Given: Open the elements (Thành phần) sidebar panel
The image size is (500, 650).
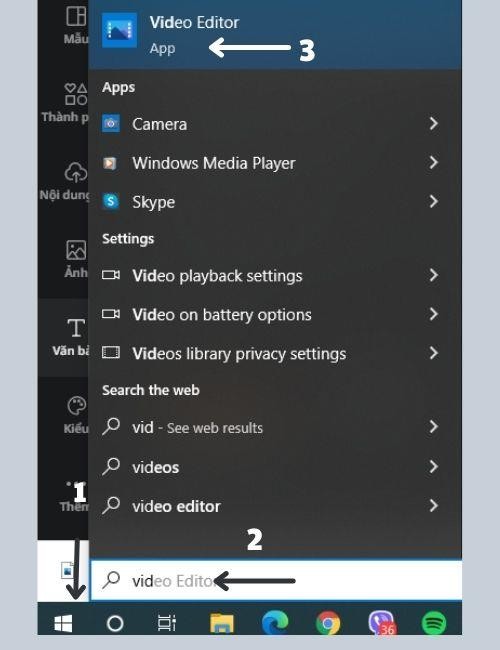Looking at the screenshot, I should pyautogui.click(x=66, y=103).
